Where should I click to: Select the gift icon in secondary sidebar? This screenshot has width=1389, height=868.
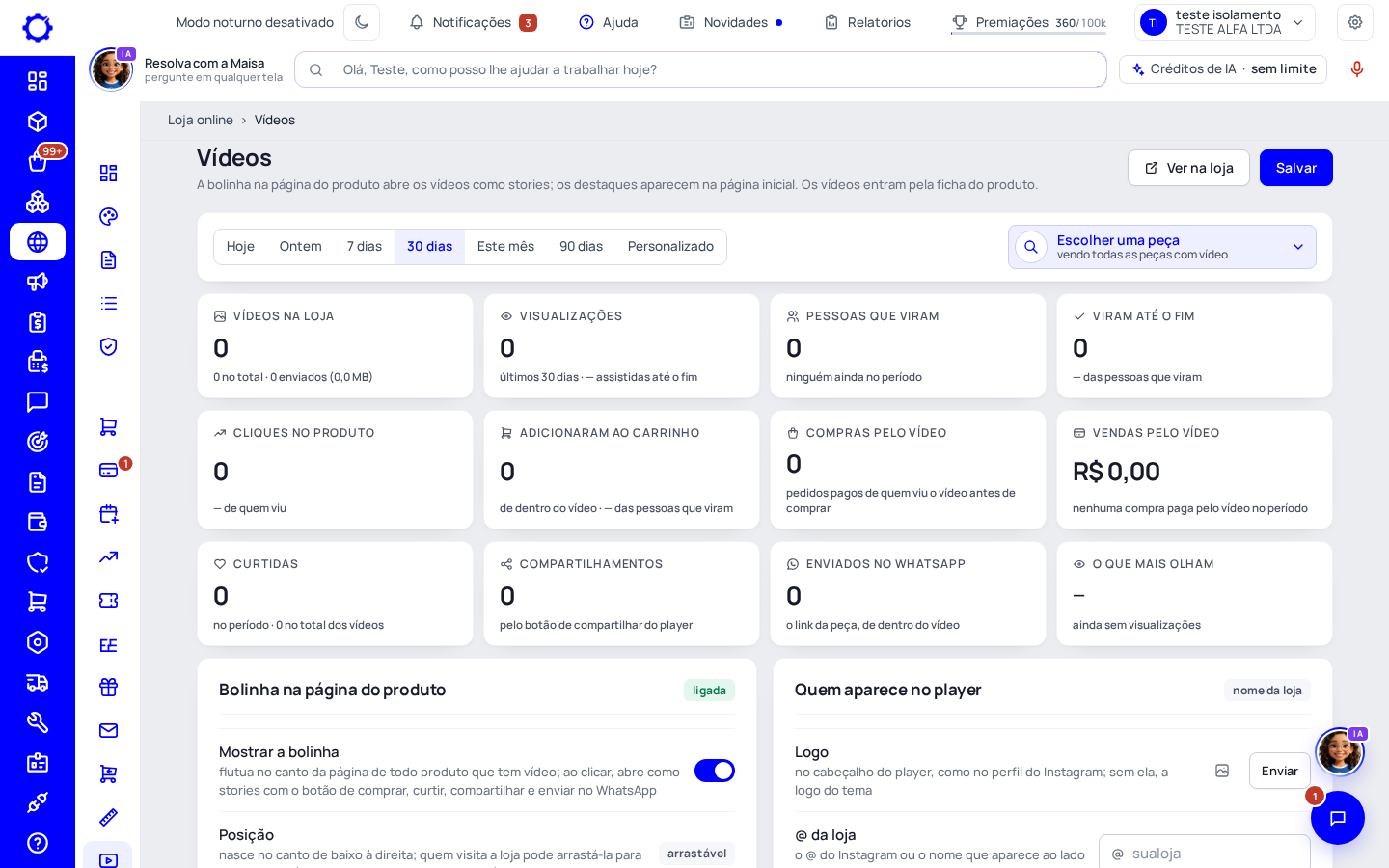coord(109,687)
